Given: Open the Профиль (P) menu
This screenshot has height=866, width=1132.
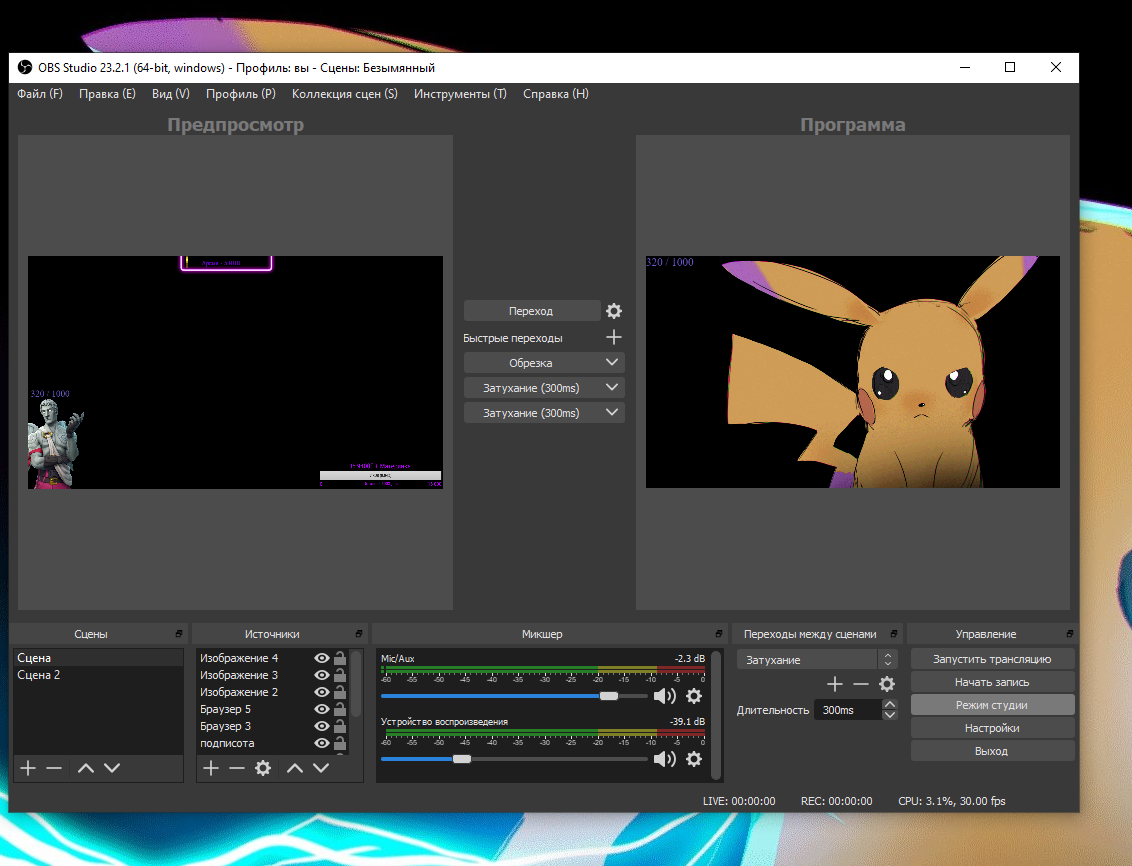Looking at the screenshot, I should point(240,94).
